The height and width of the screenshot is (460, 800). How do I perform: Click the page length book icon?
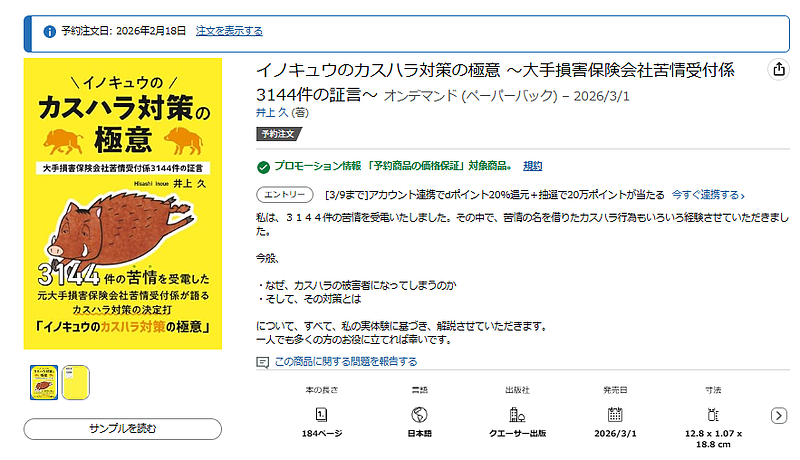pos(321,415)
